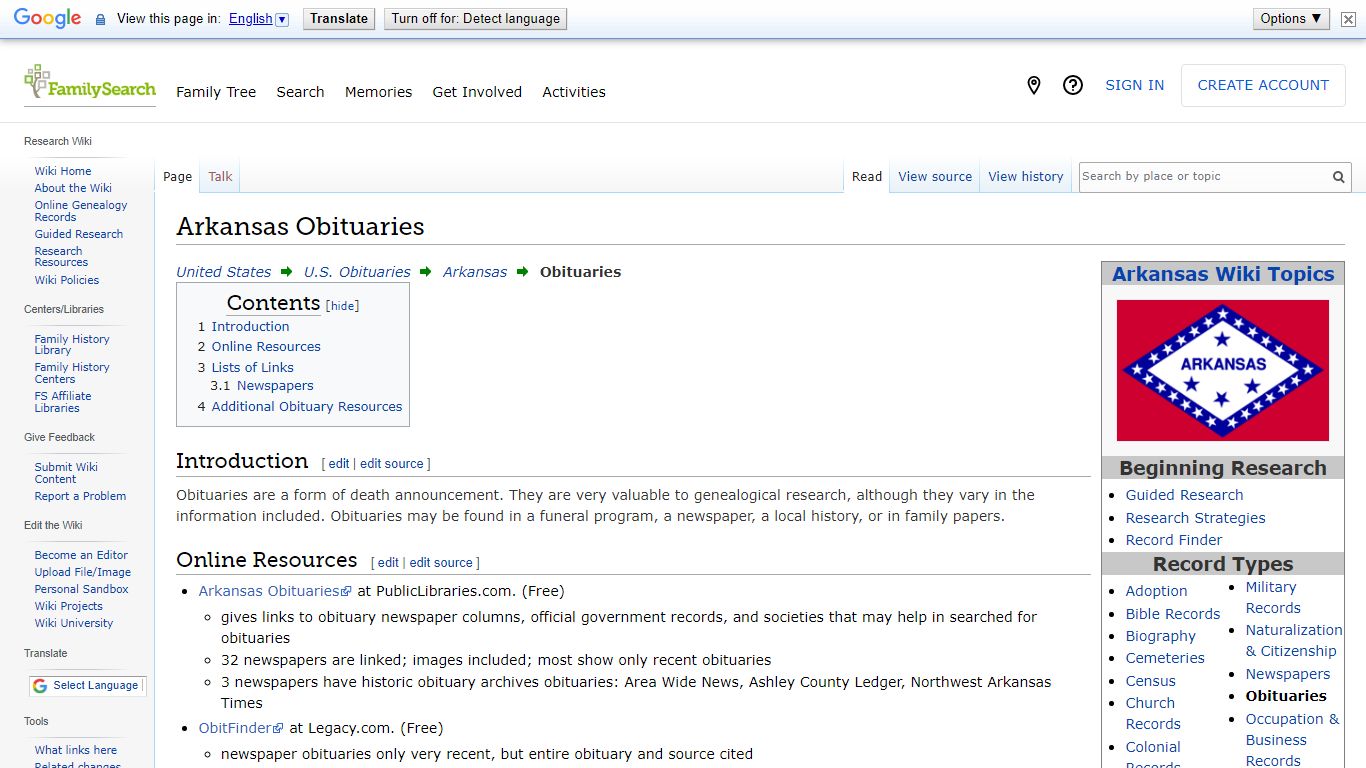Click the search magnifier icon
1366x768 pixels.
[1338, 177]
